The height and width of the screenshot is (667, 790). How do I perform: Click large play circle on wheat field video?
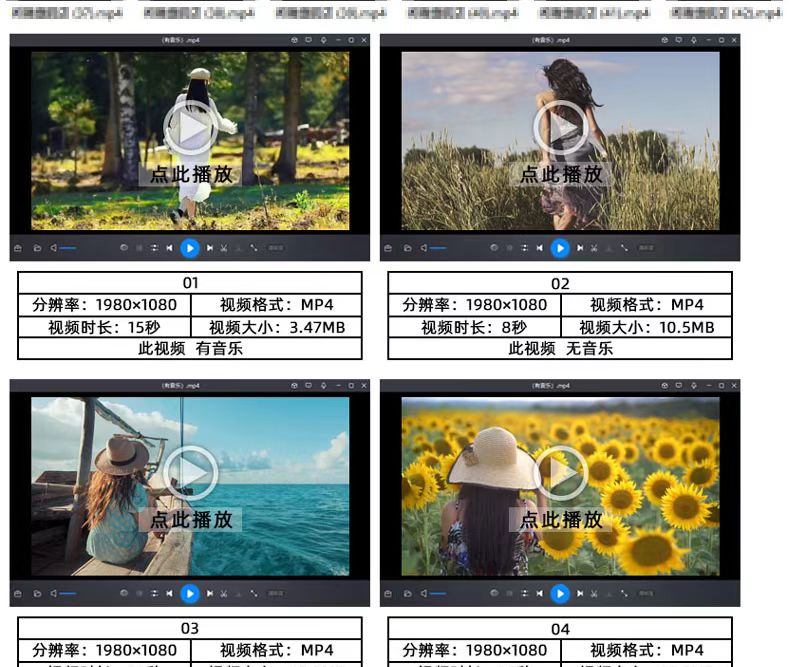(x=560, y=127)
